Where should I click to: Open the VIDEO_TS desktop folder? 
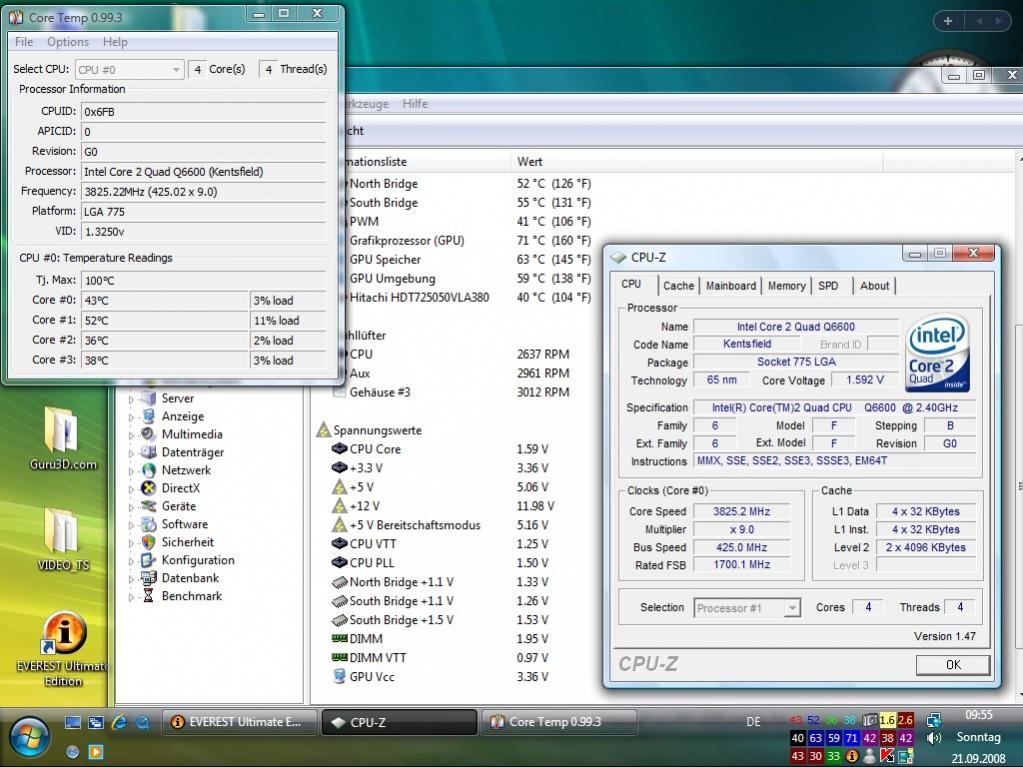click(62, 538)
